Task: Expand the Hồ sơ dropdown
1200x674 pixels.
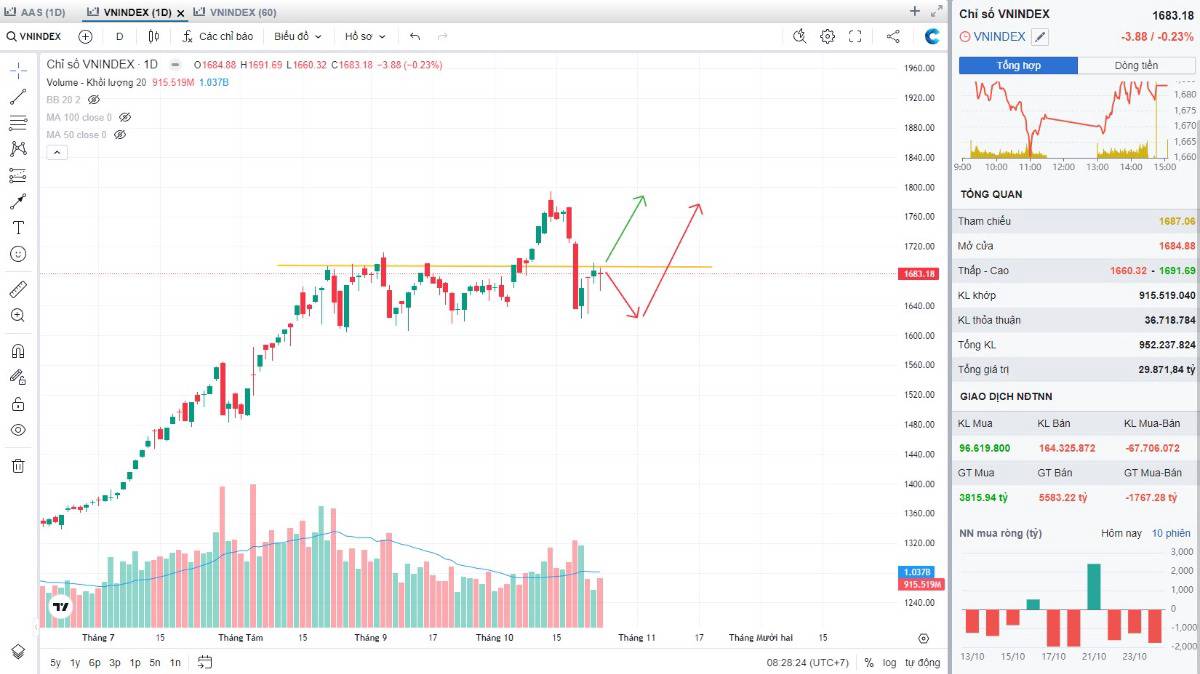Action: coord(364,36)
